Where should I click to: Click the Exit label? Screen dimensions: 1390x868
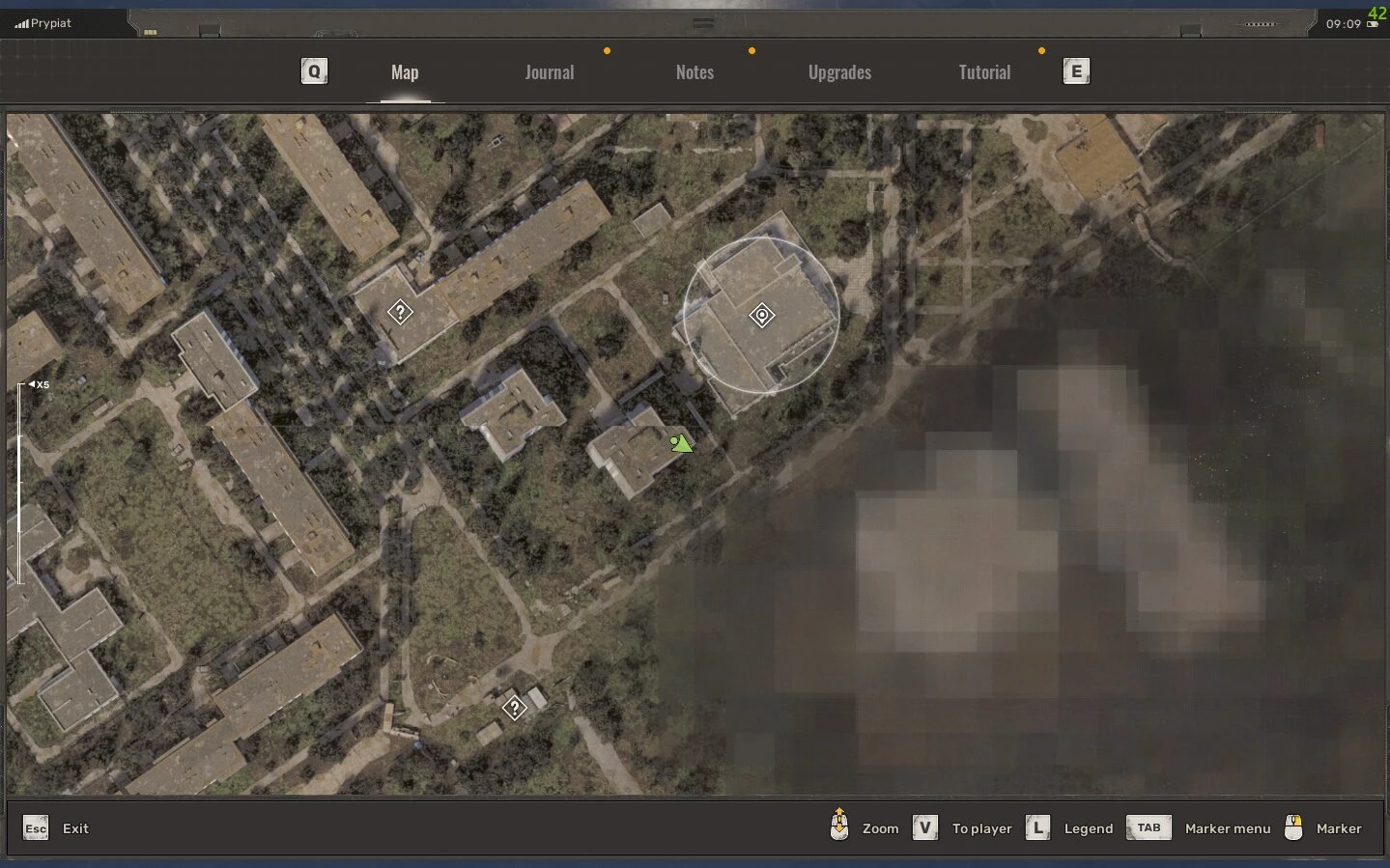(75, 828)
